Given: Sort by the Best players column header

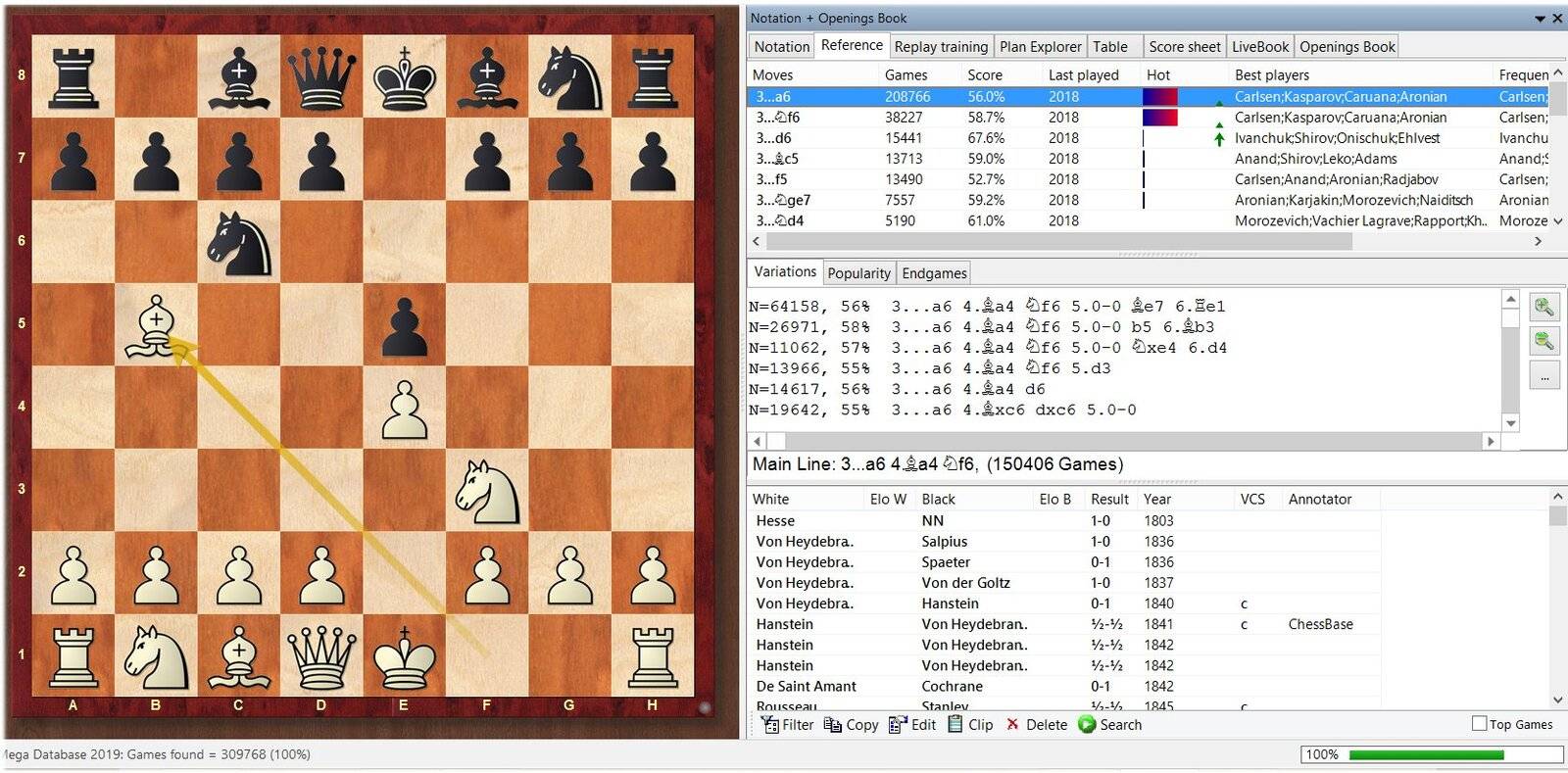Looking at the screenshot, I should [1272, 74].
